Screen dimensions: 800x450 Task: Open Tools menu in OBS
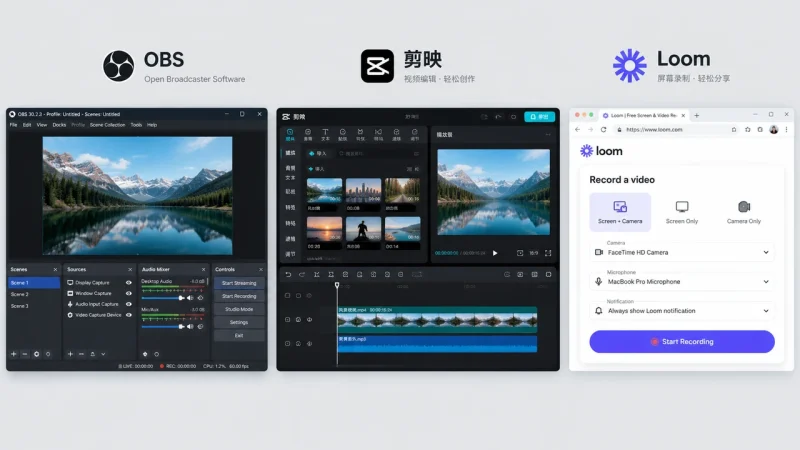[x=136, y=125]
